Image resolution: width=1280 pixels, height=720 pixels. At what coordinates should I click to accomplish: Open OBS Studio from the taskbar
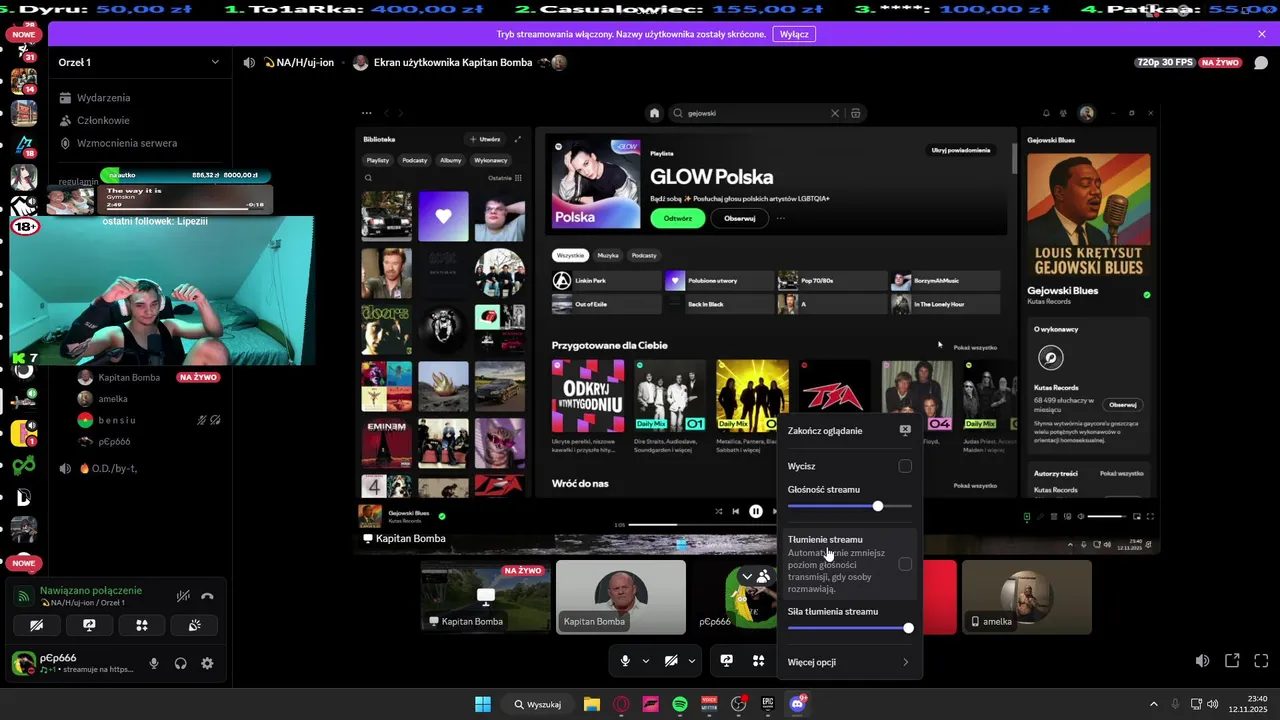pos(739,704)
